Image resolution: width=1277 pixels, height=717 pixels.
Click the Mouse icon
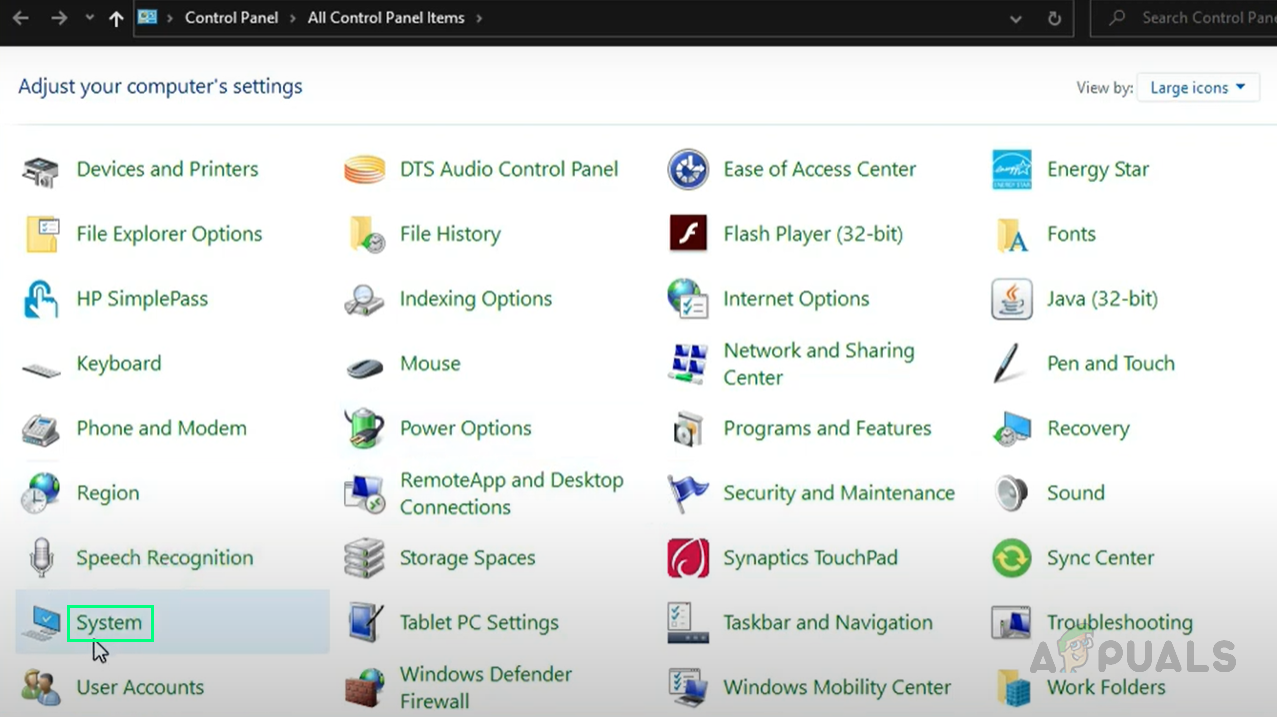(x=365, y=368)
